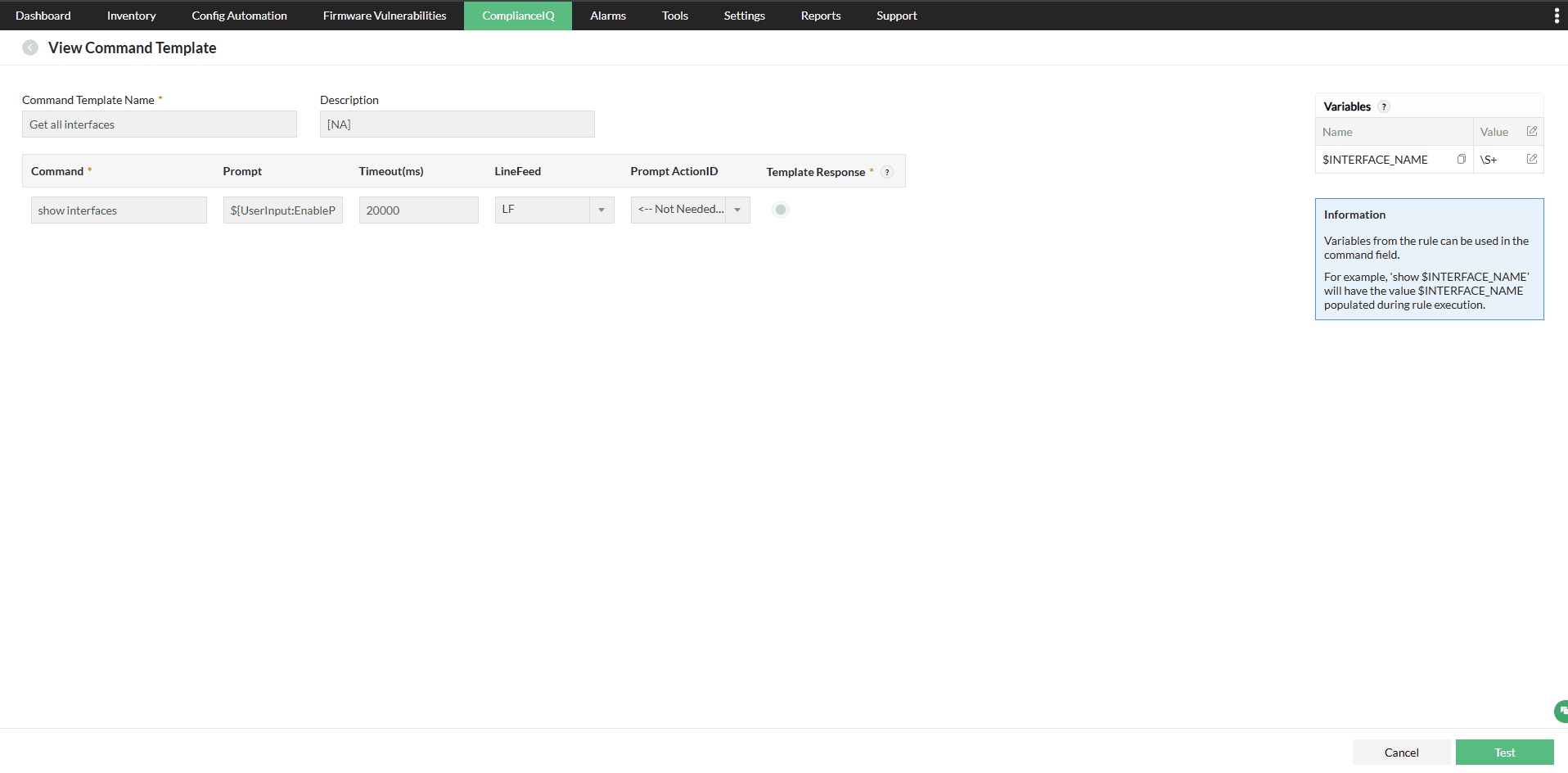The image size is (1568, 773).
Task: Select the Timeout field showing 20000
Action: [418, 210]
